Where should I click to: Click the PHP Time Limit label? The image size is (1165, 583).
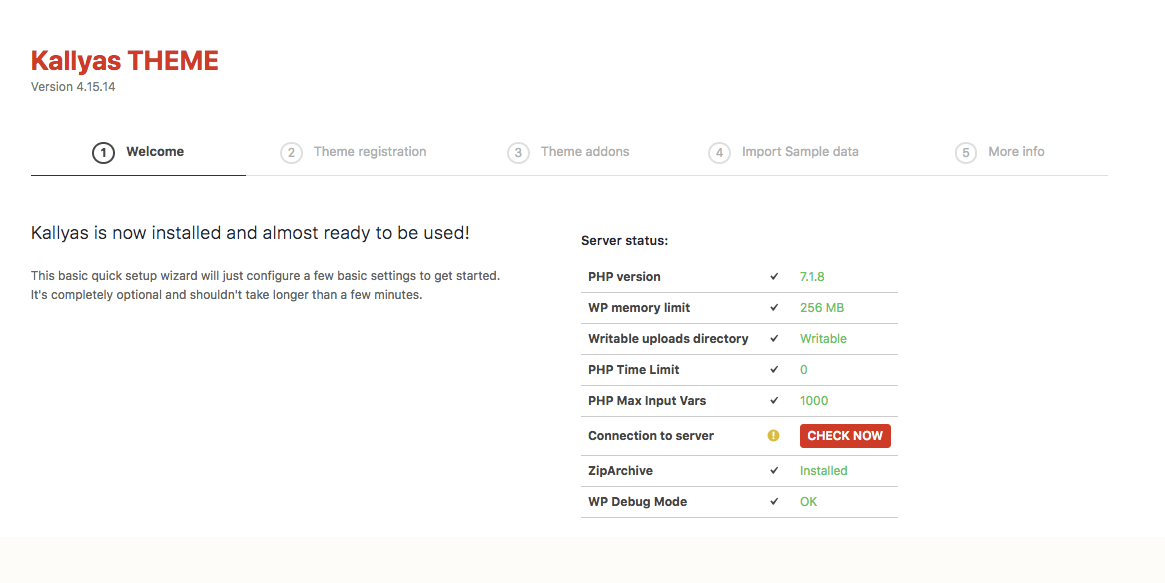click(x=634, y=370)
